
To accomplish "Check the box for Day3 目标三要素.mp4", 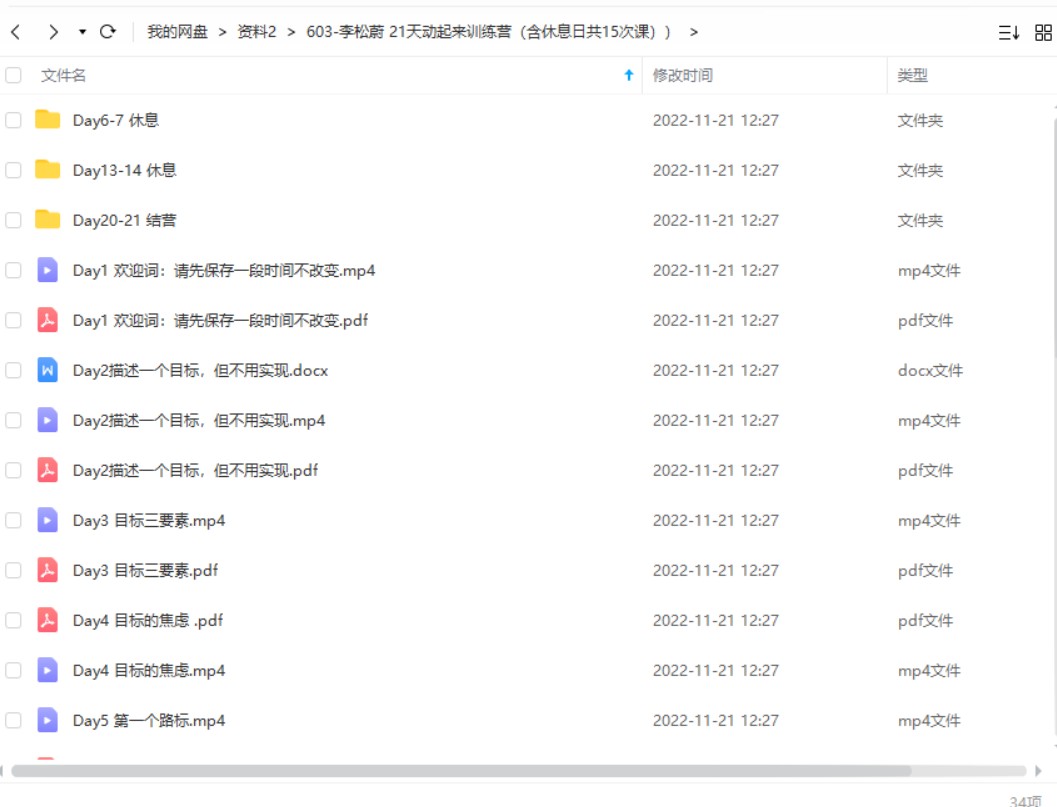I will (x=13, y=520).
